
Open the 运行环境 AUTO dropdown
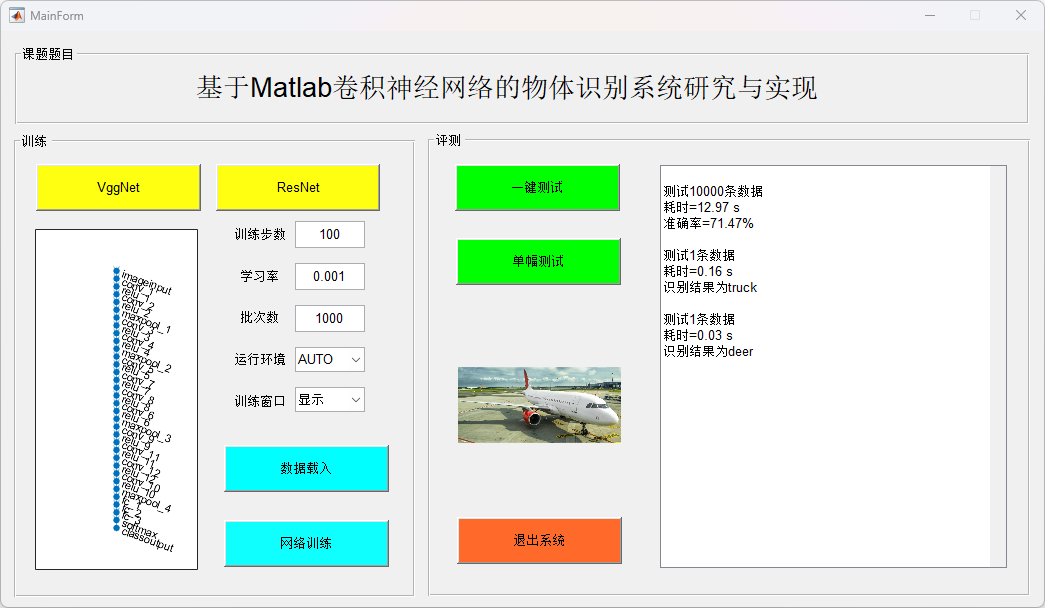(330, 359)
